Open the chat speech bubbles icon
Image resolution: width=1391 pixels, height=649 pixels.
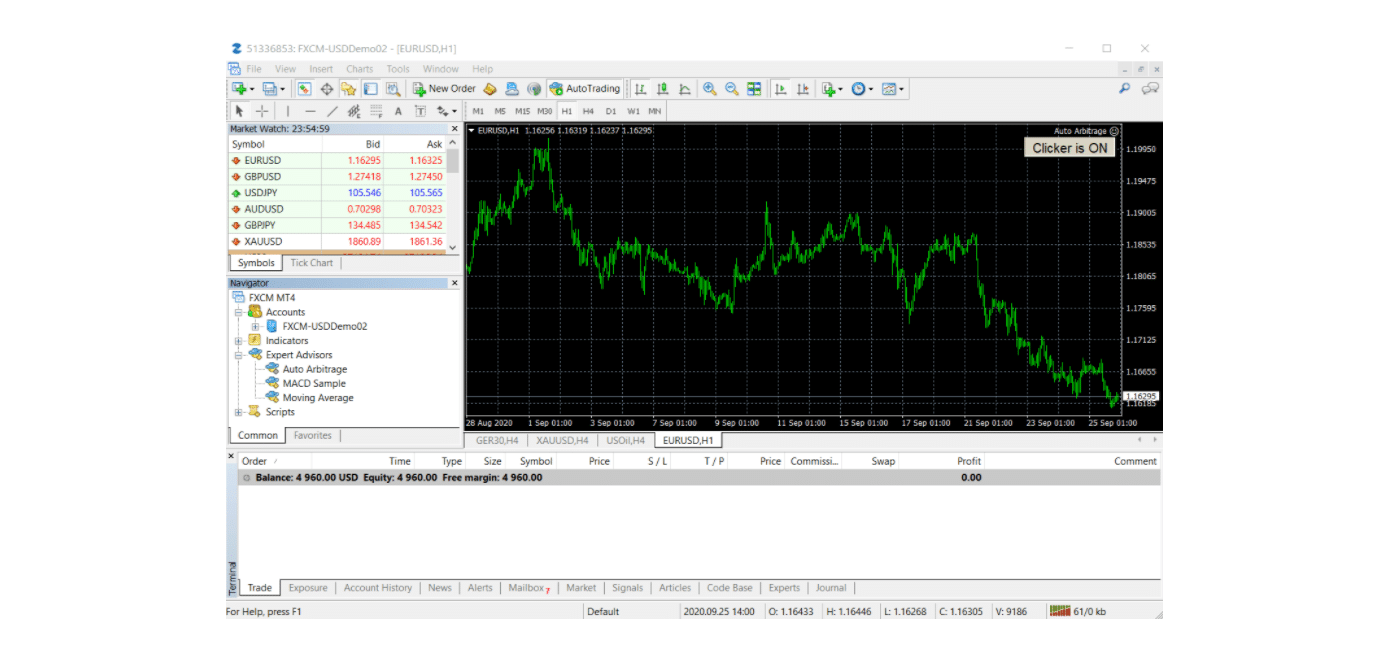pos(1150,89)
